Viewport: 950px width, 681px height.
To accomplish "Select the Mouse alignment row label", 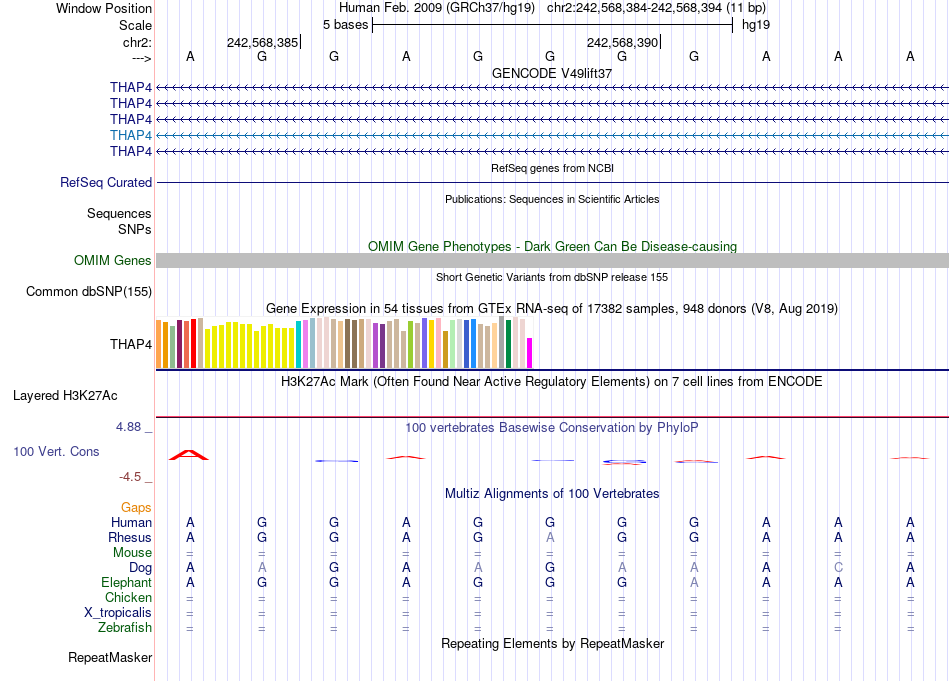I will [x=132, y=553].
